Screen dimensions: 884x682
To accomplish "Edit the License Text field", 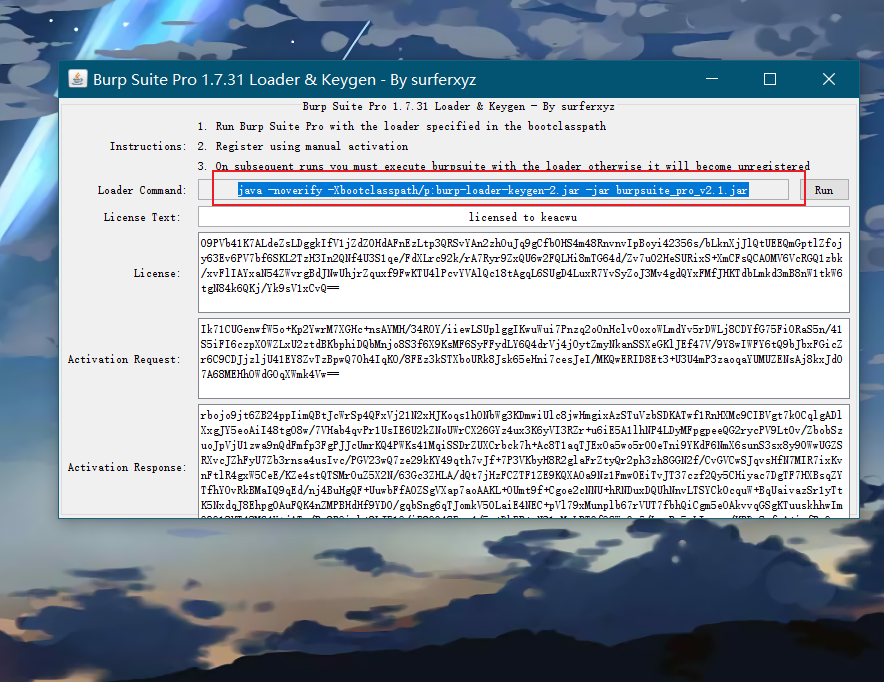I will 523,217.
